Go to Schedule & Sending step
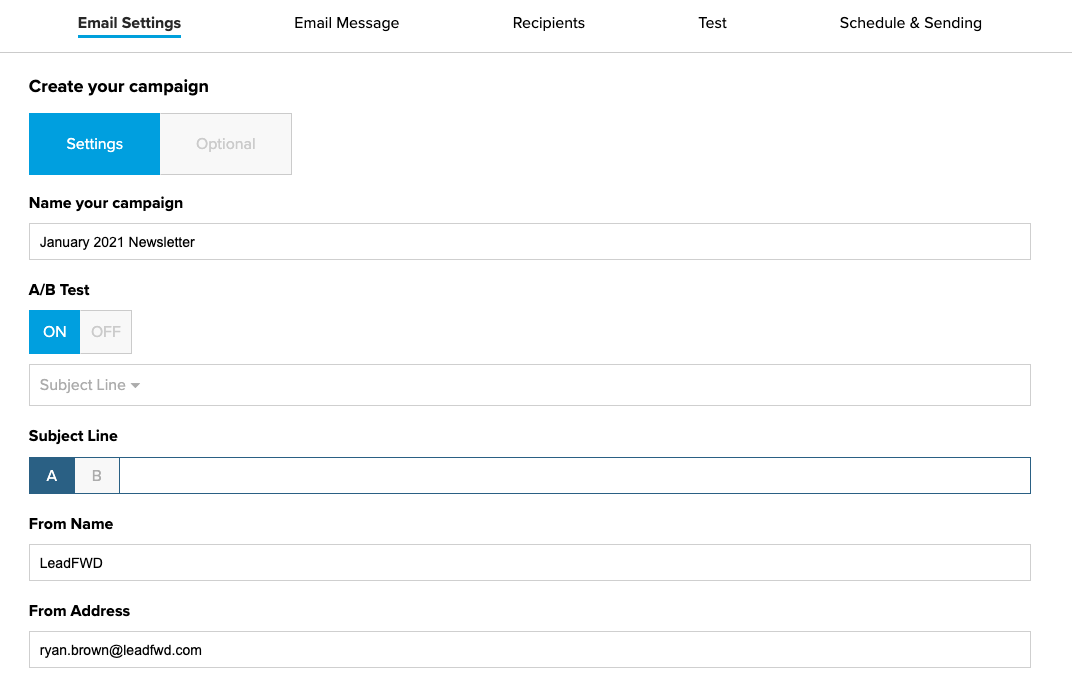1072x680 pixels. pos(911,23)
